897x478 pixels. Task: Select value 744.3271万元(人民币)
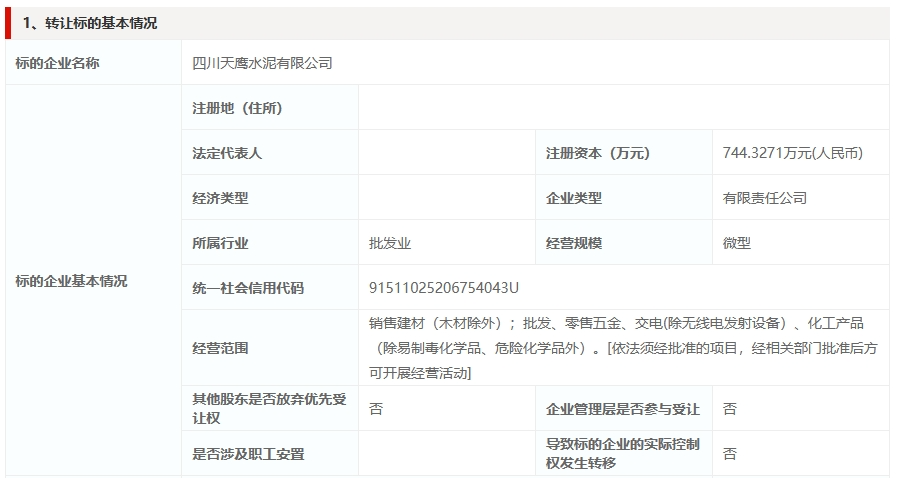[x=793, y=153]
